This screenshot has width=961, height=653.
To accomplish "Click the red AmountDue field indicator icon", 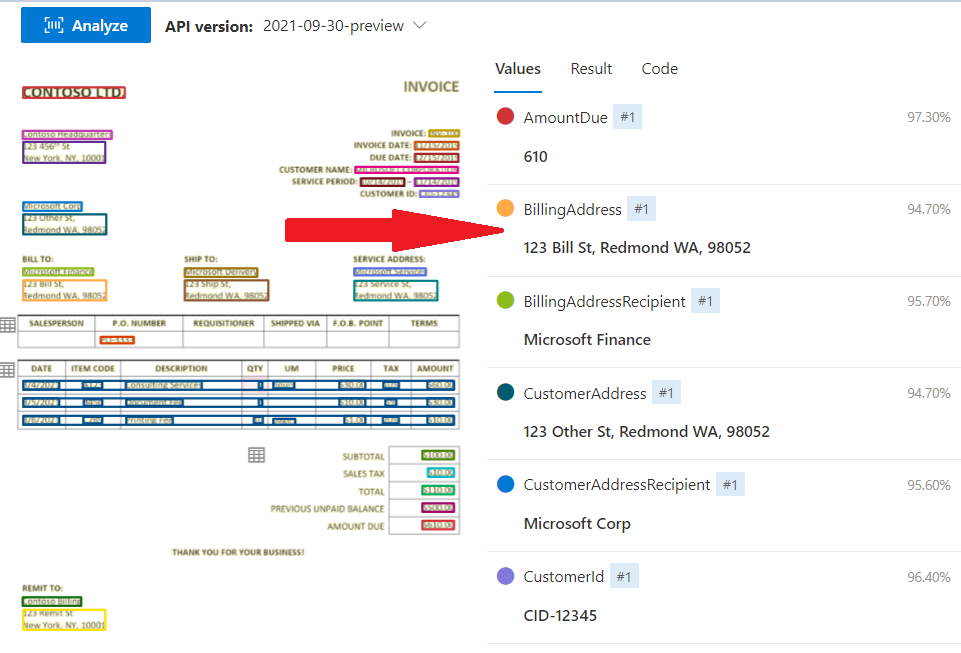I will pyautogui.click(x=503, y=116).
